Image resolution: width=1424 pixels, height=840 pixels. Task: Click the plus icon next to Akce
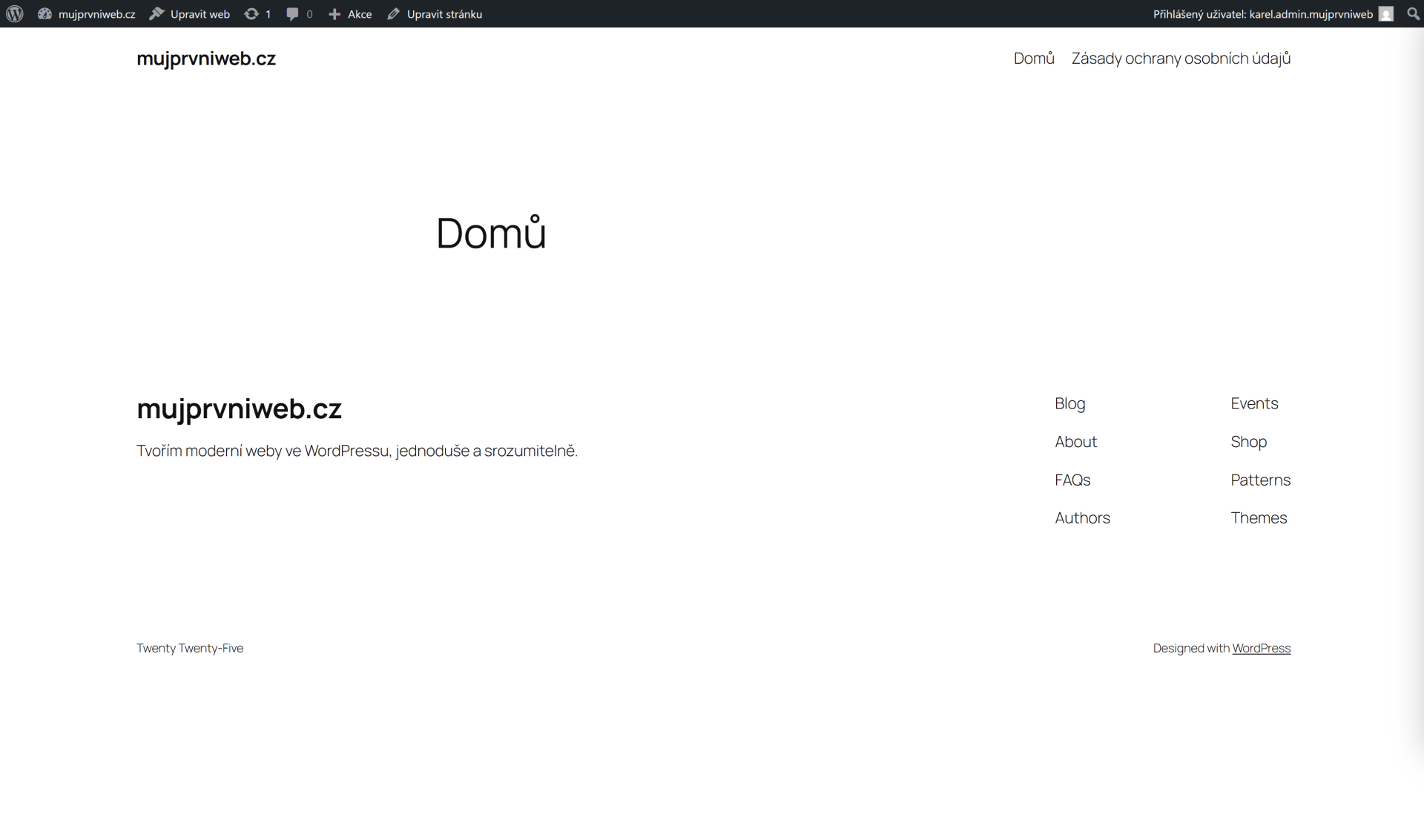334,13
